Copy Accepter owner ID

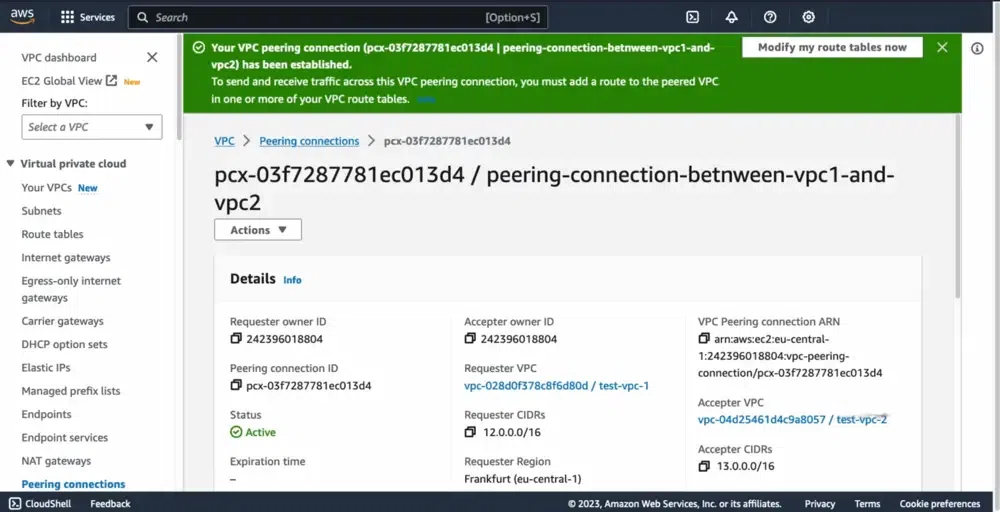(x=470, y=339)
